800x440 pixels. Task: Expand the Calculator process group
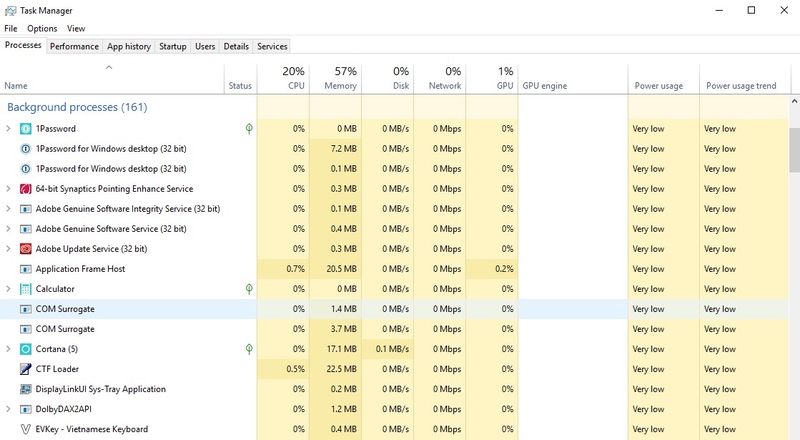coord(8,289)
